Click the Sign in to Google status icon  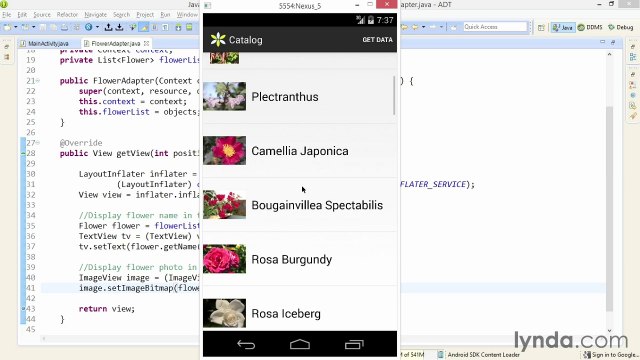(587, 355)
